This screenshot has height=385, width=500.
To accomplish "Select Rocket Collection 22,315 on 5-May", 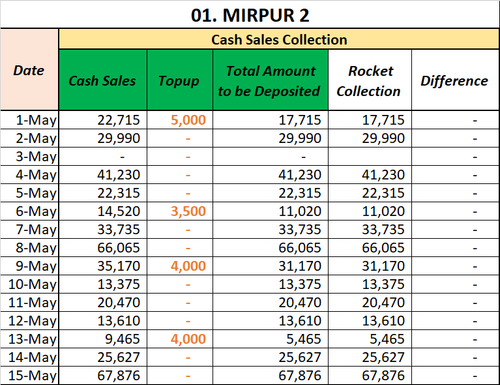I will (x=370, y=193).
